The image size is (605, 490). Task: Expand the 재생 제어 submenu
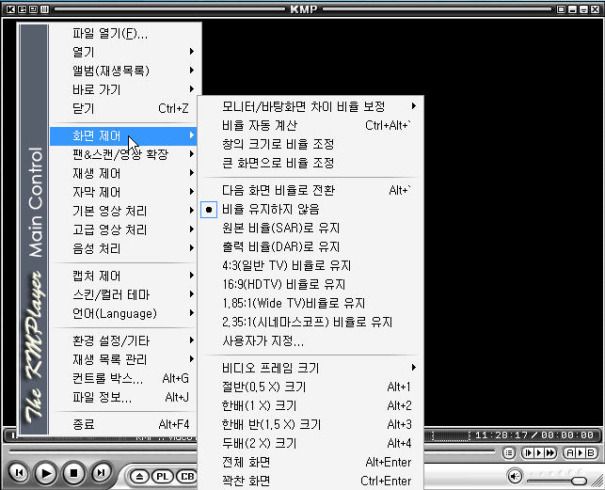123,173
